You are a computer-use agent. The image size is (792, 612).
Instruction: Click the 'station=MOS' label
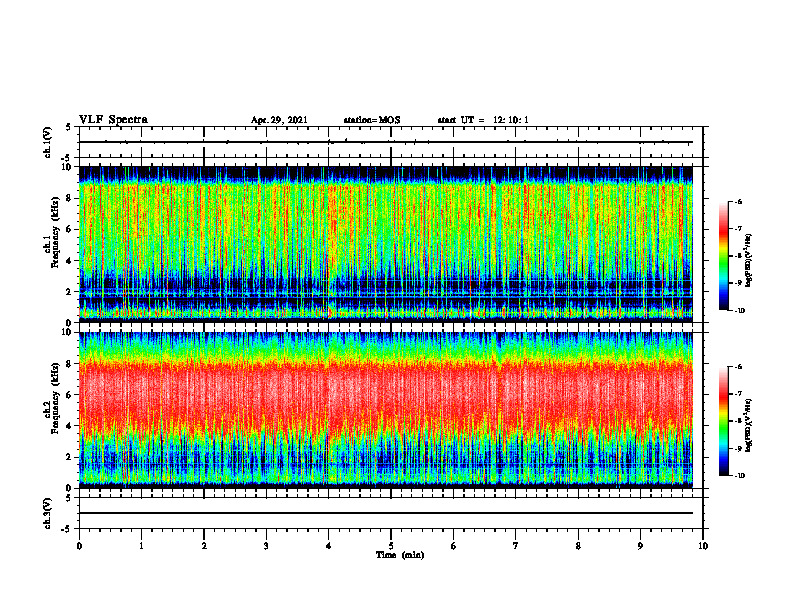click(372, 120)
